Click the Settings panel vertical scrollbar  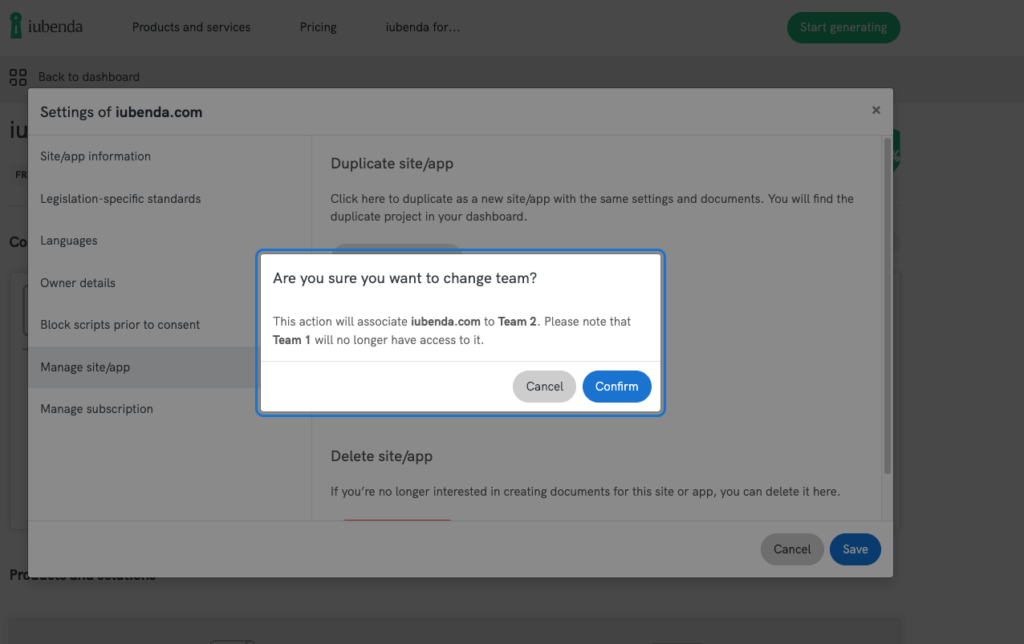coord(886,300)
